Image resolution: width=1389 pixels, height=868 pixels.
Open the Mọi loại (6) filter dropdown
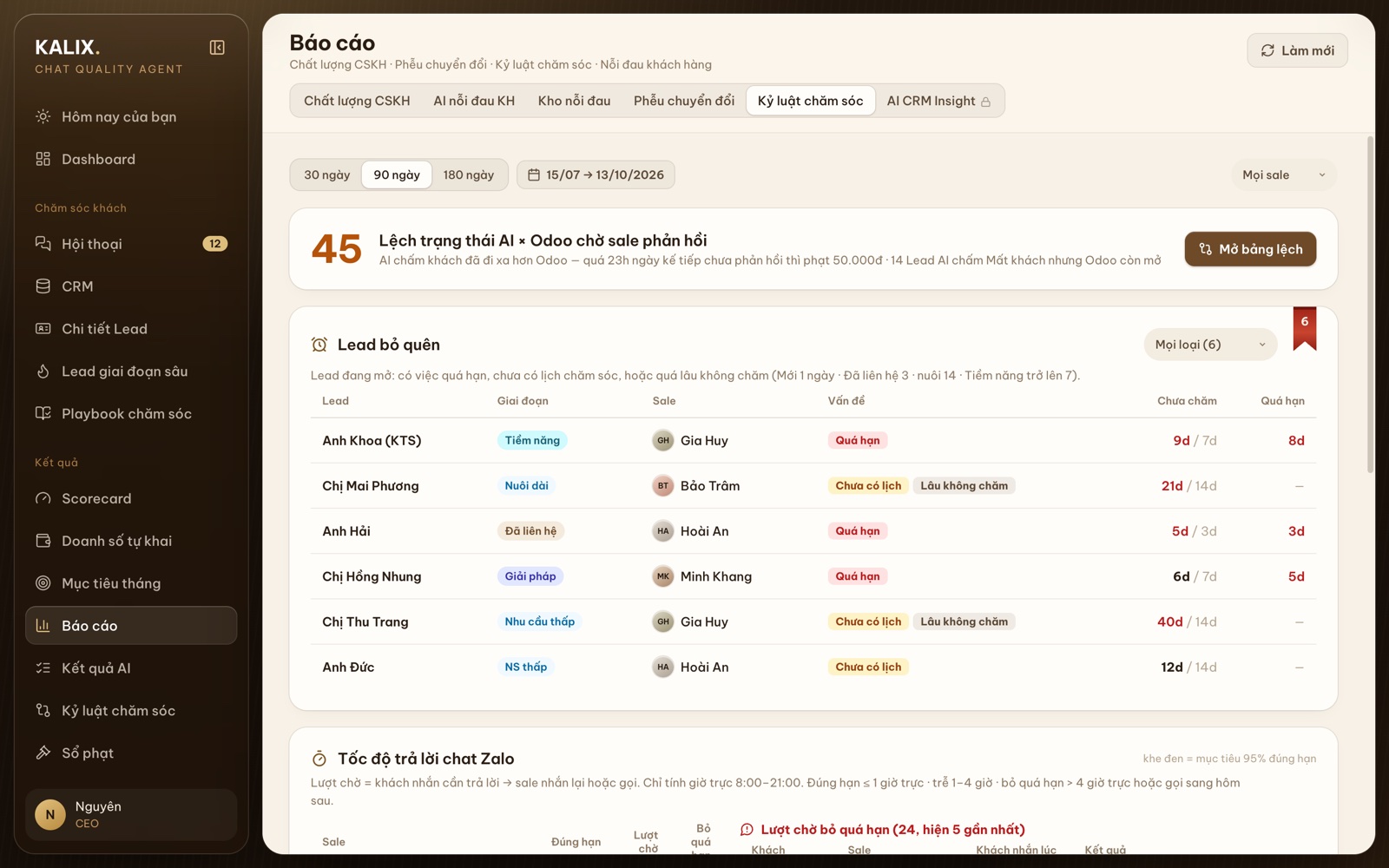1210,345
